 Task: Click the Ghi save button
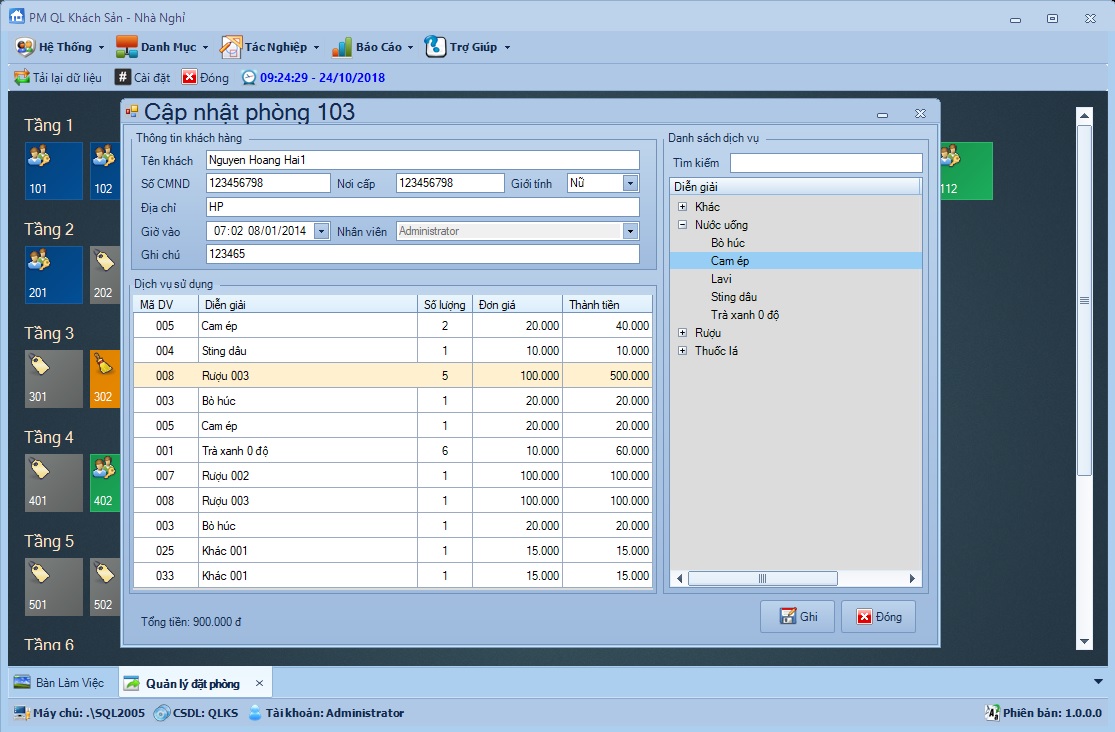[797, 617]
